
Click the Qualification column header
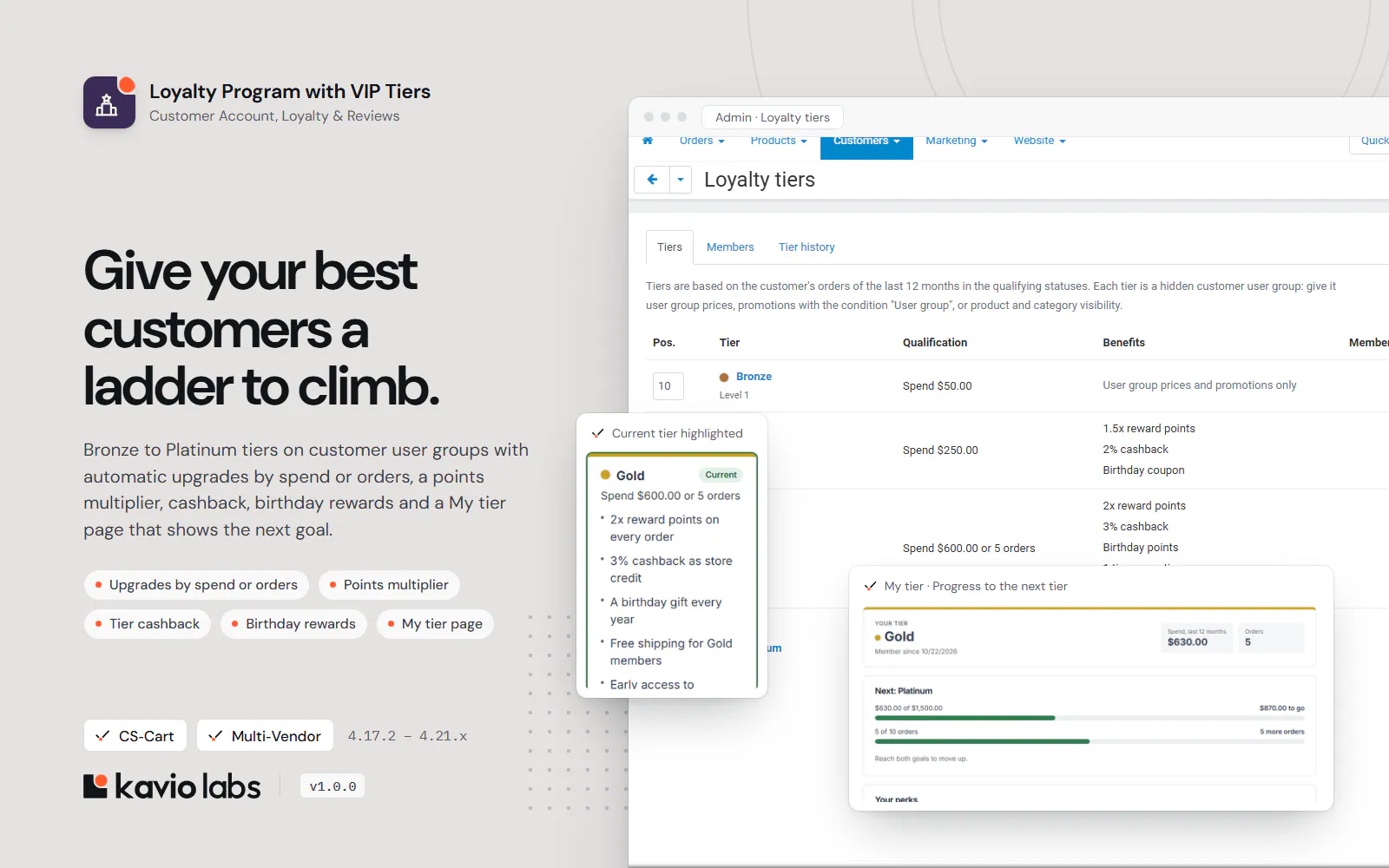click(935, 343)
